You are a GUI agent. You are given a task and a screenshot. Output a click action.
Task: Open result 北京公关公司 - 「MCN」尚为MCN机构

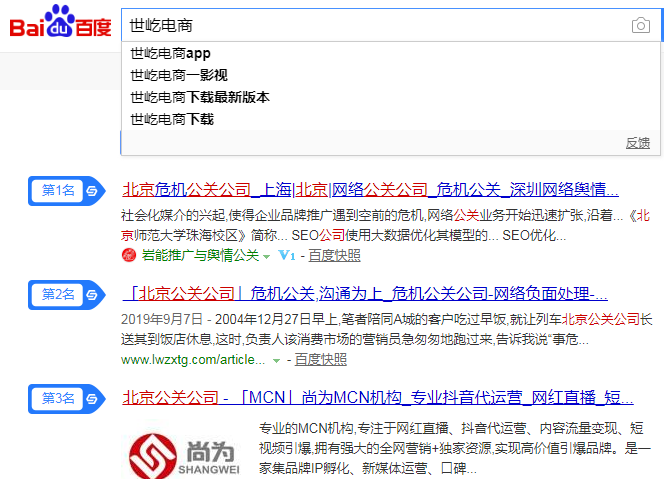(x=378, y=397)
